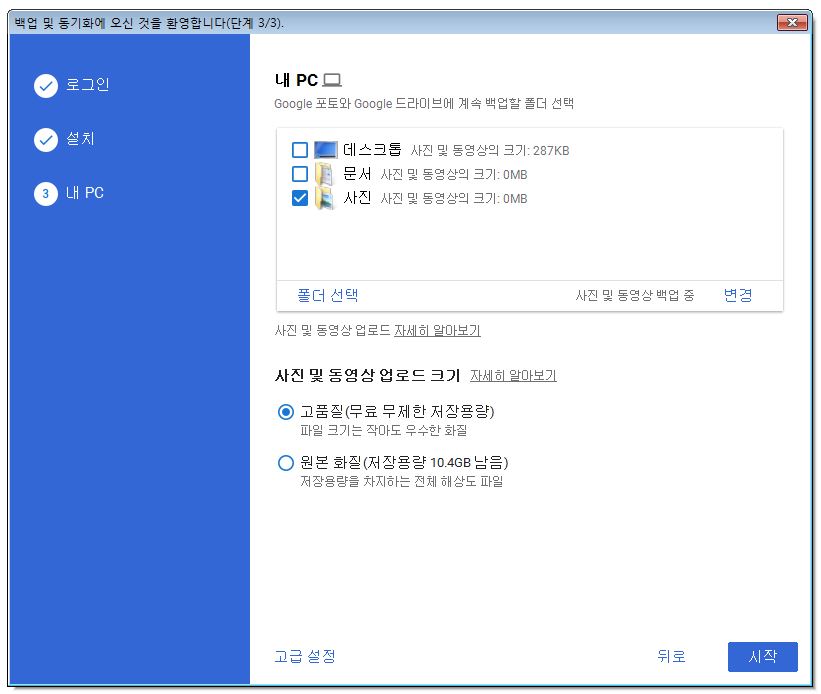Close the backup and sync window

(x=792, y=23)
